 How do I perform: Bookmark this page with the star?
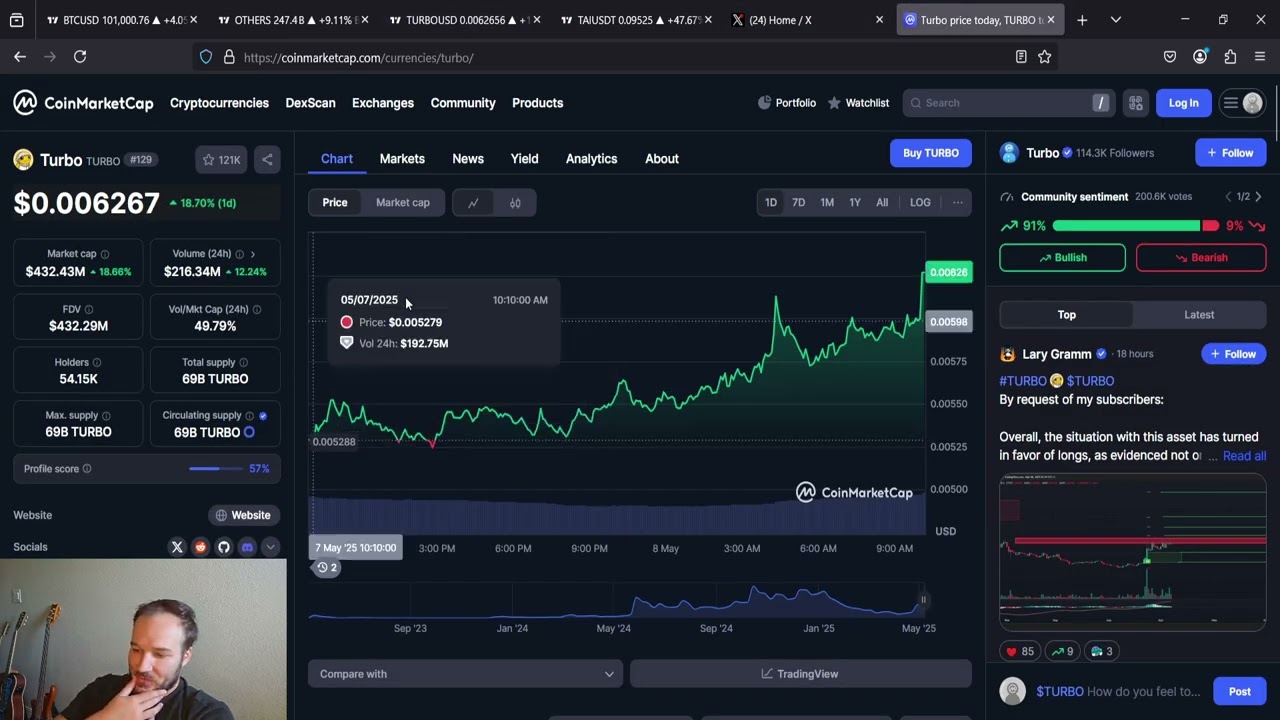(1044, 57)
